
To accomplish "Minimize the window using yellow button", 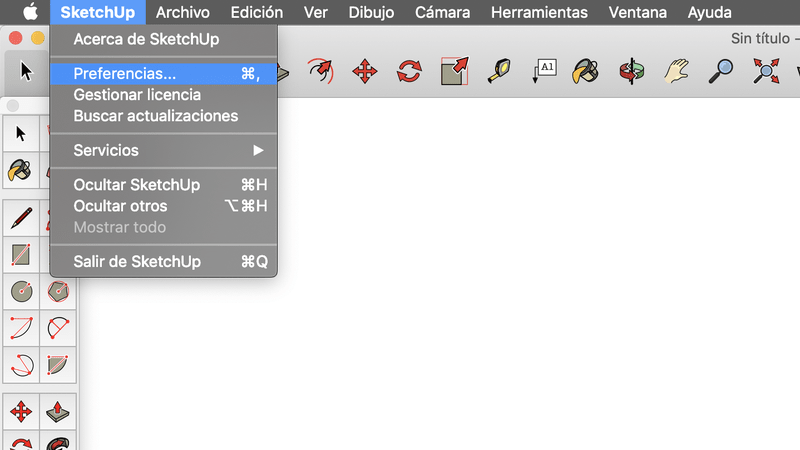I will 38,38.
